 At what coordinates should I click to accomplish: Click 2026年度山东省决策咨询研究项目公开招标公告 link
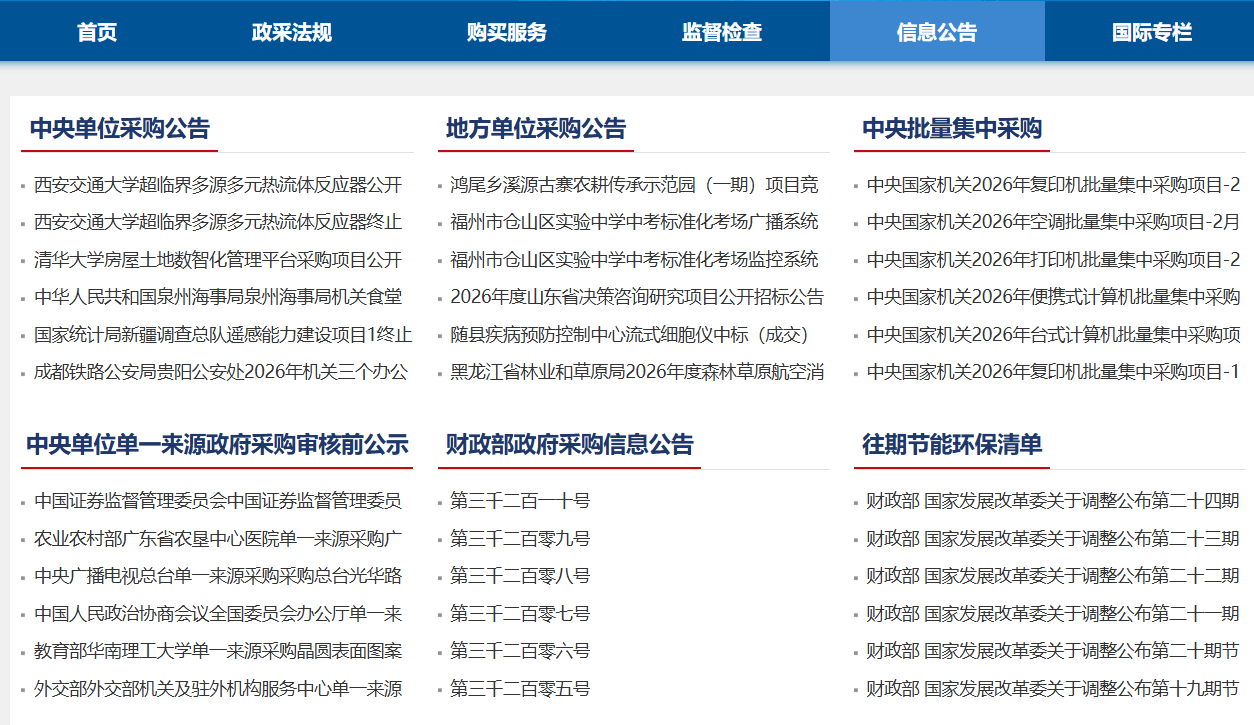pos(636,297)
